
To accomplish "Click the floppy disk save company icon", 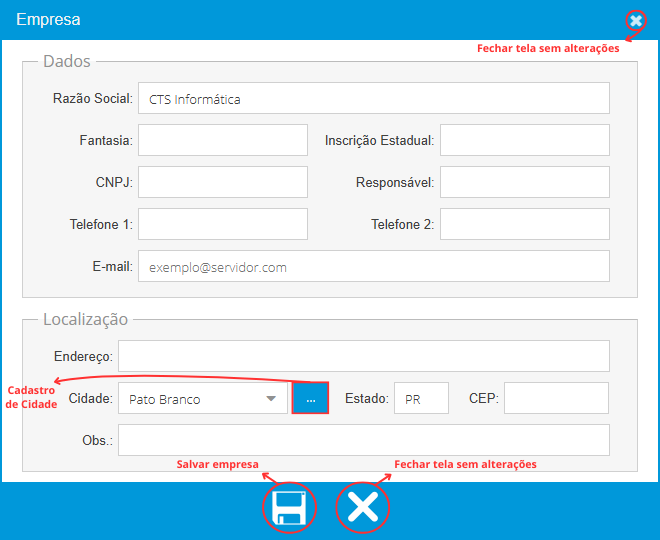I will point(289,508).
